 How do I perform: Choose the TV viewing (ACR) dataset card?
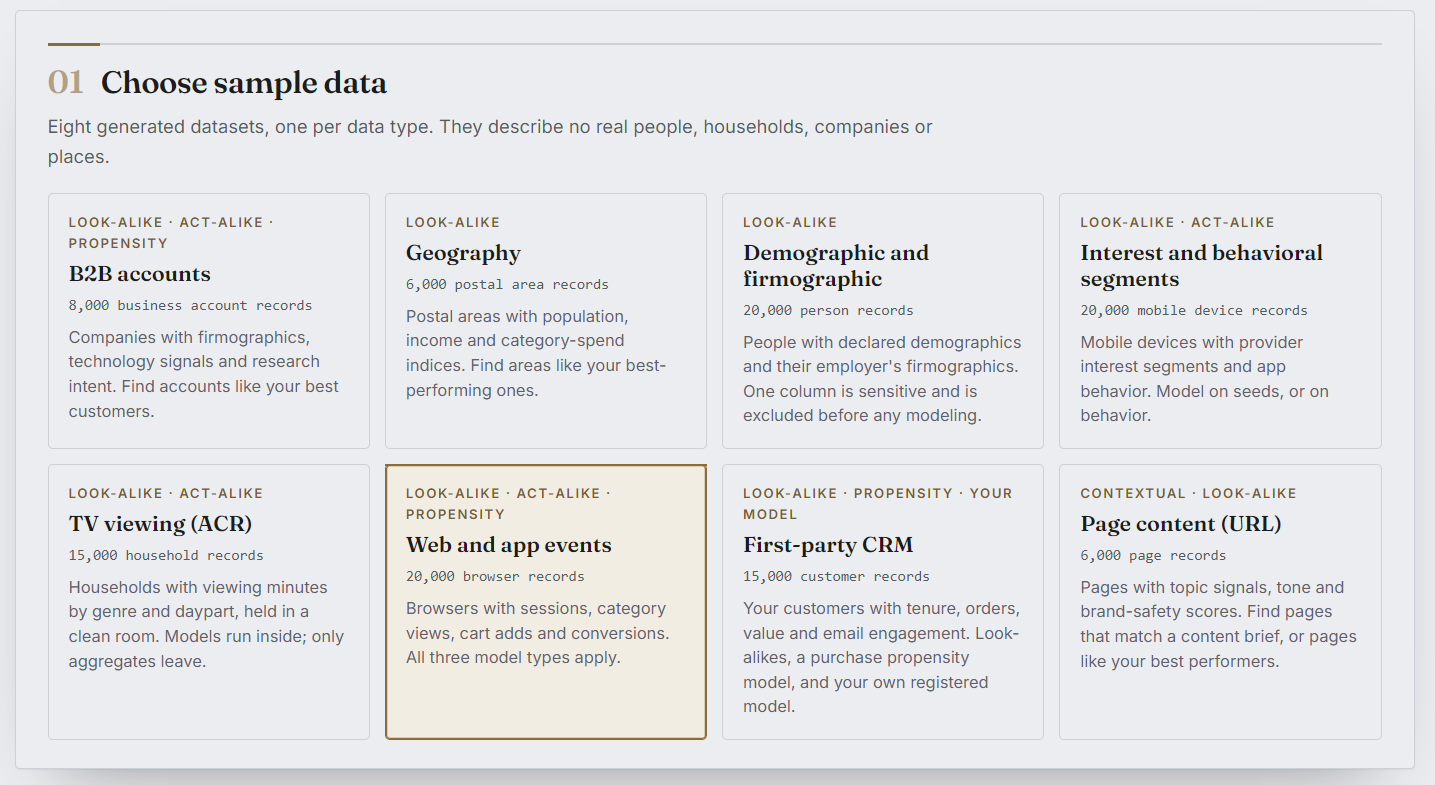click(209, 602)
